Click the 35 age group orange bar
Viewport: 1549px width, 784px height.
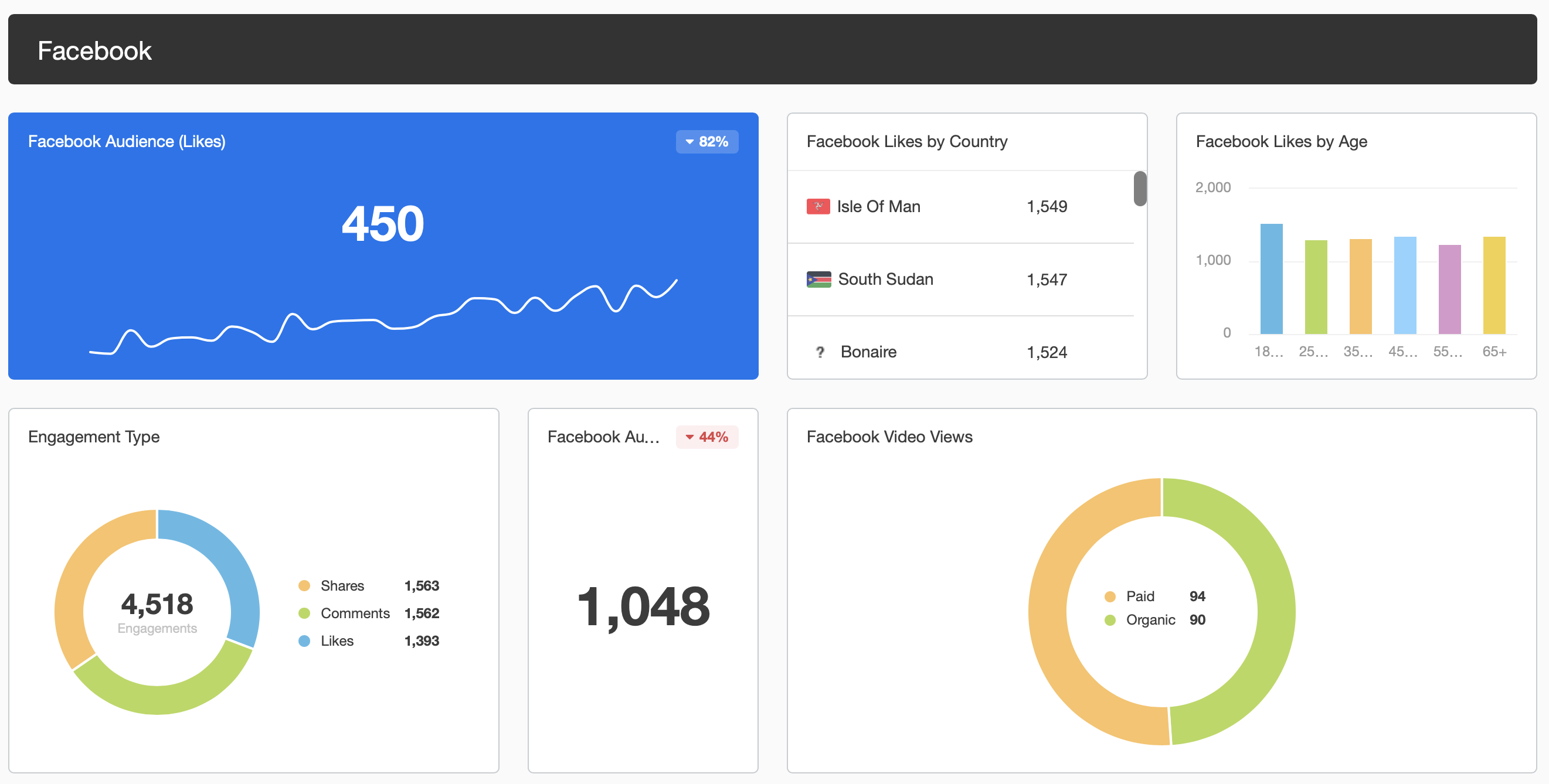click(x=1360, y=287)
